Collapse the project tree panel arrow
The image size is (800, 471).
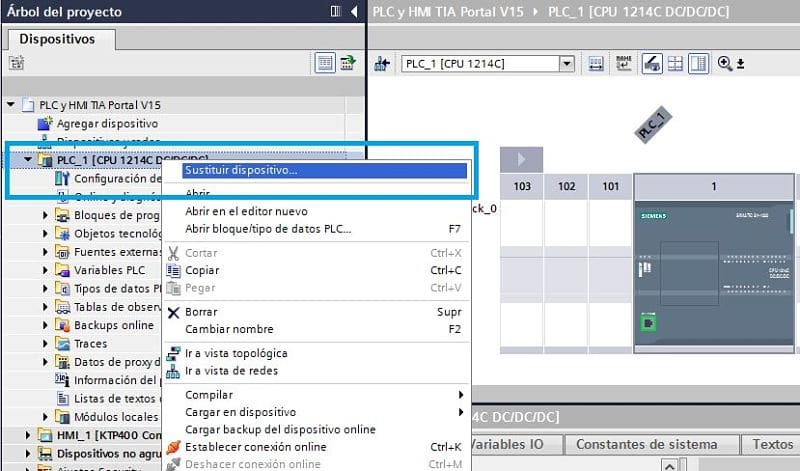pos(354,11)
